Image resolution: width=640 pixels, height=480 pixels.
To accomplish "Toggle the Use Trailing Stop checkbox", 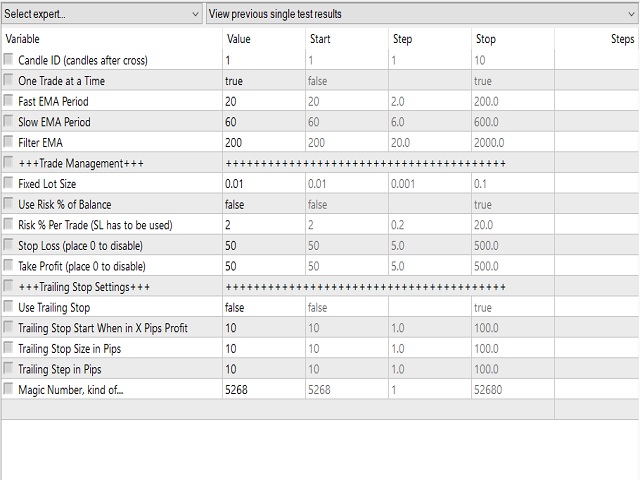I will pos(8,307).
